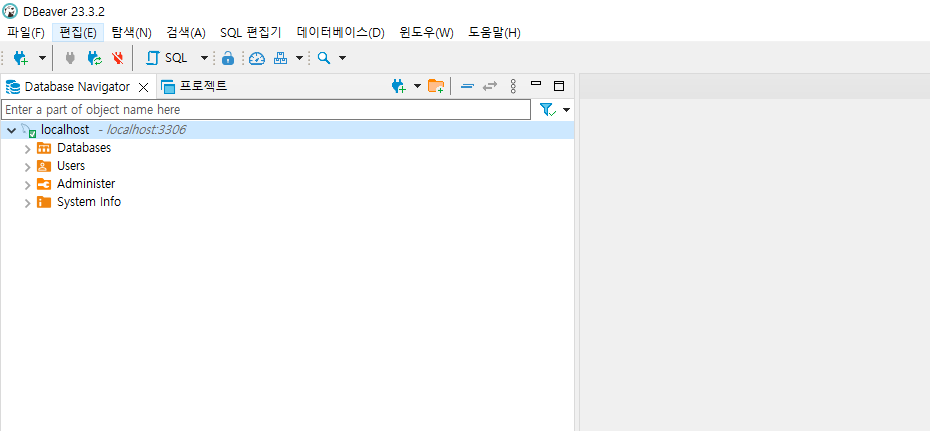Maximize the Database Navigator panel

559,87
